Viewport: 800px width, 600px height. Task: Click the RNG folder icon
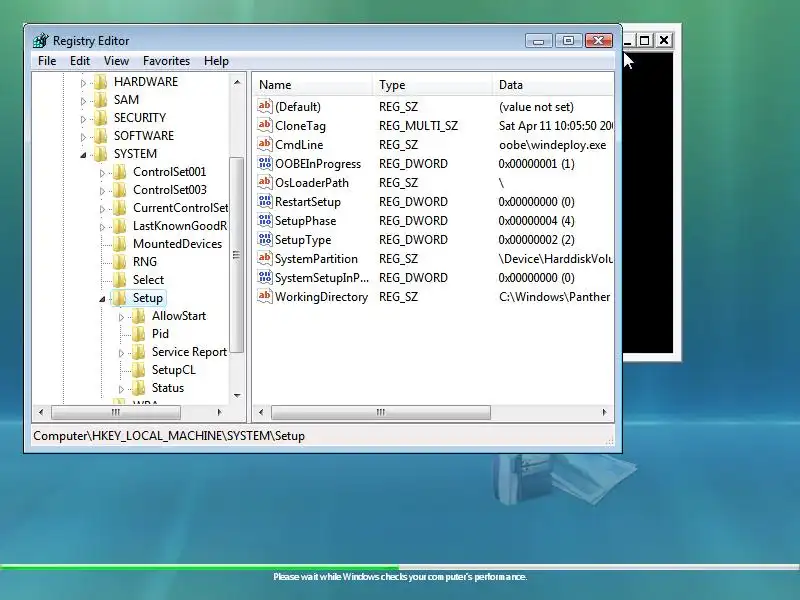pos(119,262)
